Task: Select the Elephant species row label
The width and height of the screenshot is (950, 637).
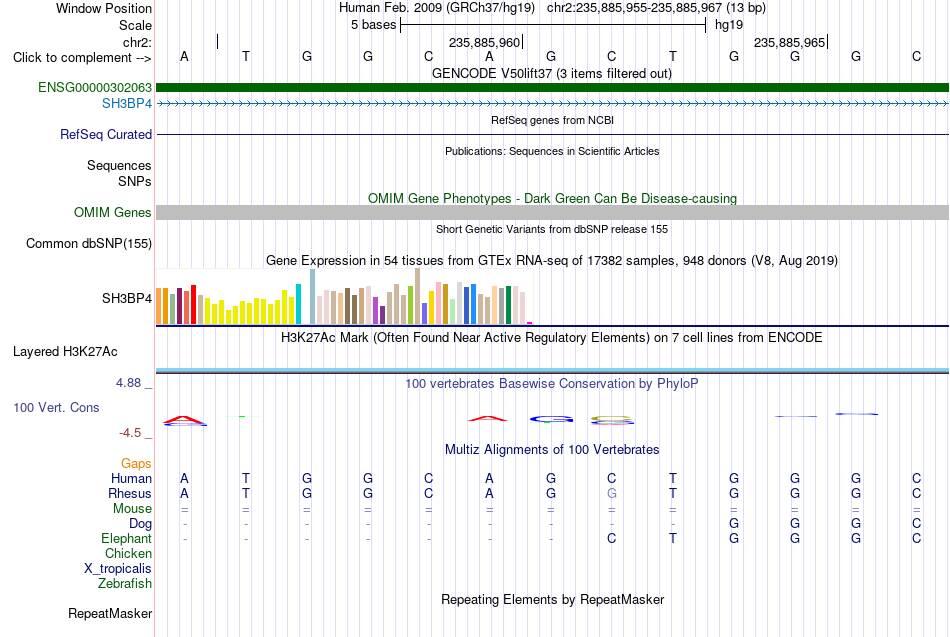Action: click(x=127, y=539)
